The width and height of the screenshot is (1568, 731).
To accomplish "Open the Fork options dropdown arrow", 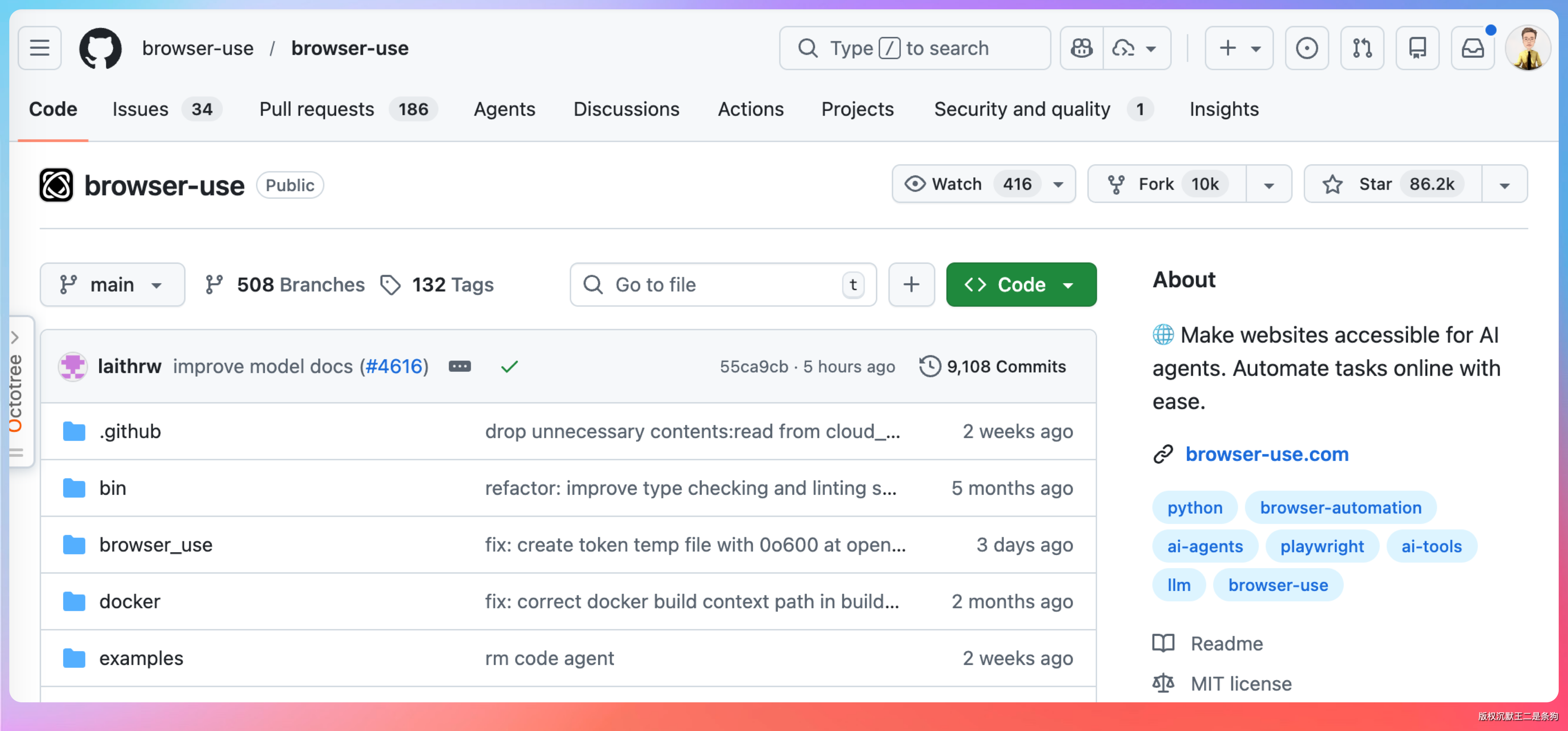I will coord(1269,184).
